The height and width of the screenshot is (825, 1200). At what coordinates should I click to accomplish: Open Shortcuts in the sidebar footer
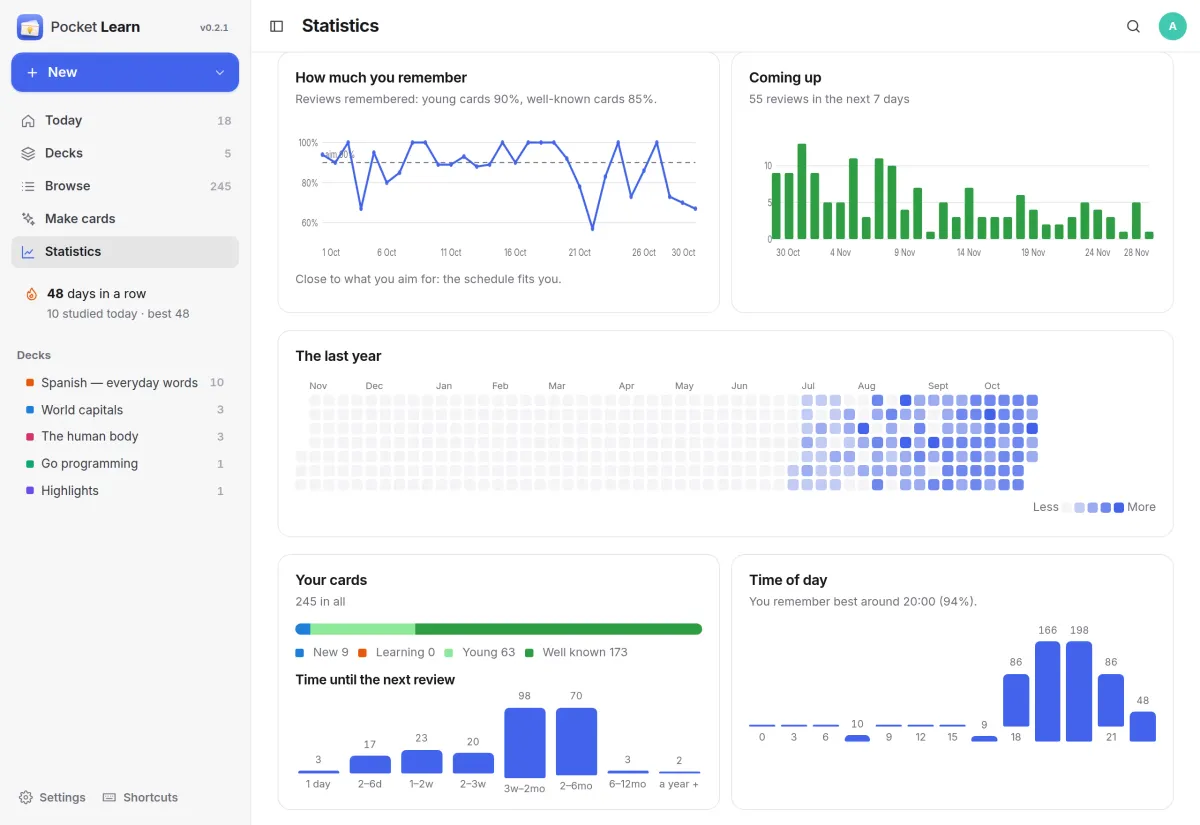[140, 797]
